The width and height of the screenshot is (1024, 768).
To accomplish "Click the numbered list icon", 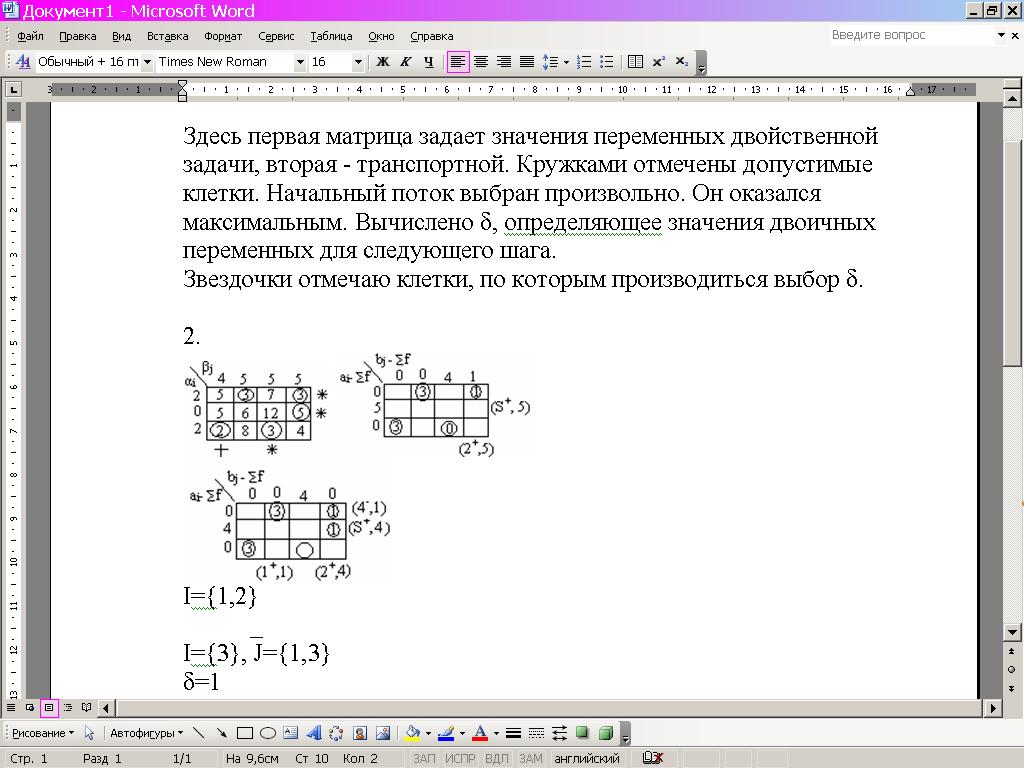I will pos(585,62).
